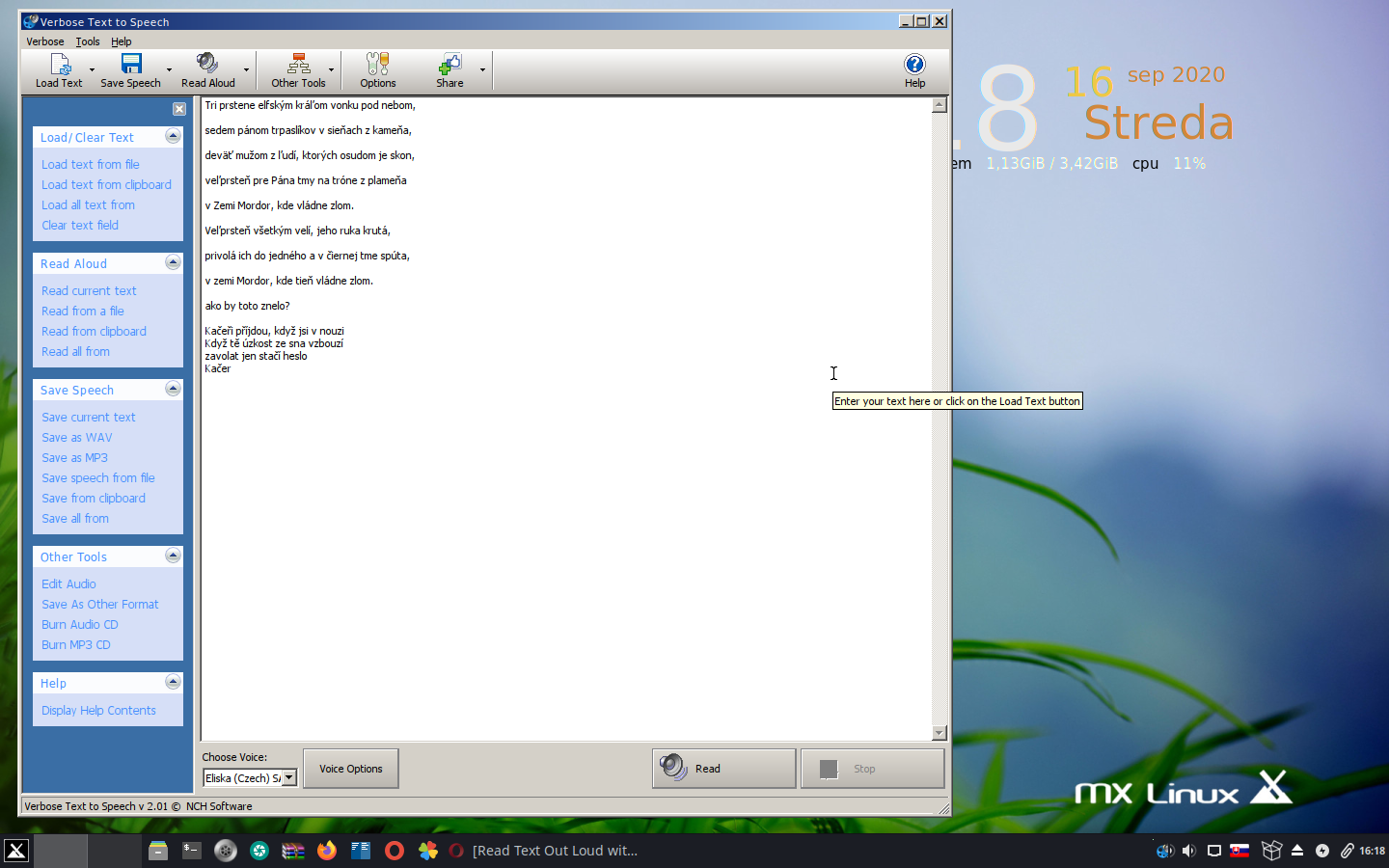1389x868 pixels.
Task: Click the Stop button
Action: tap(872, 769)
